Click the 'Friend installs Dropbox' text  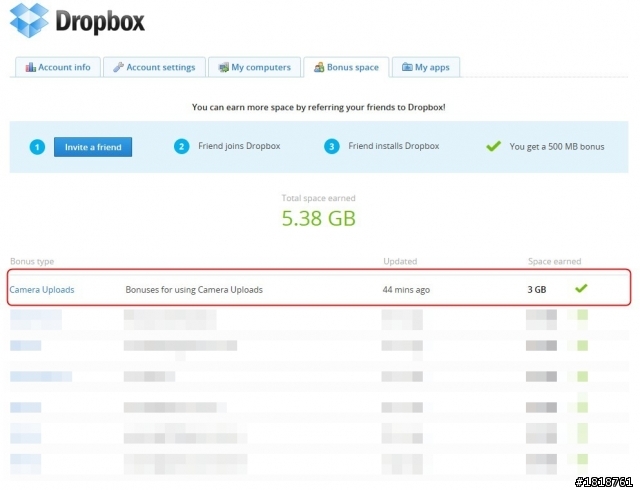[393, 146]
